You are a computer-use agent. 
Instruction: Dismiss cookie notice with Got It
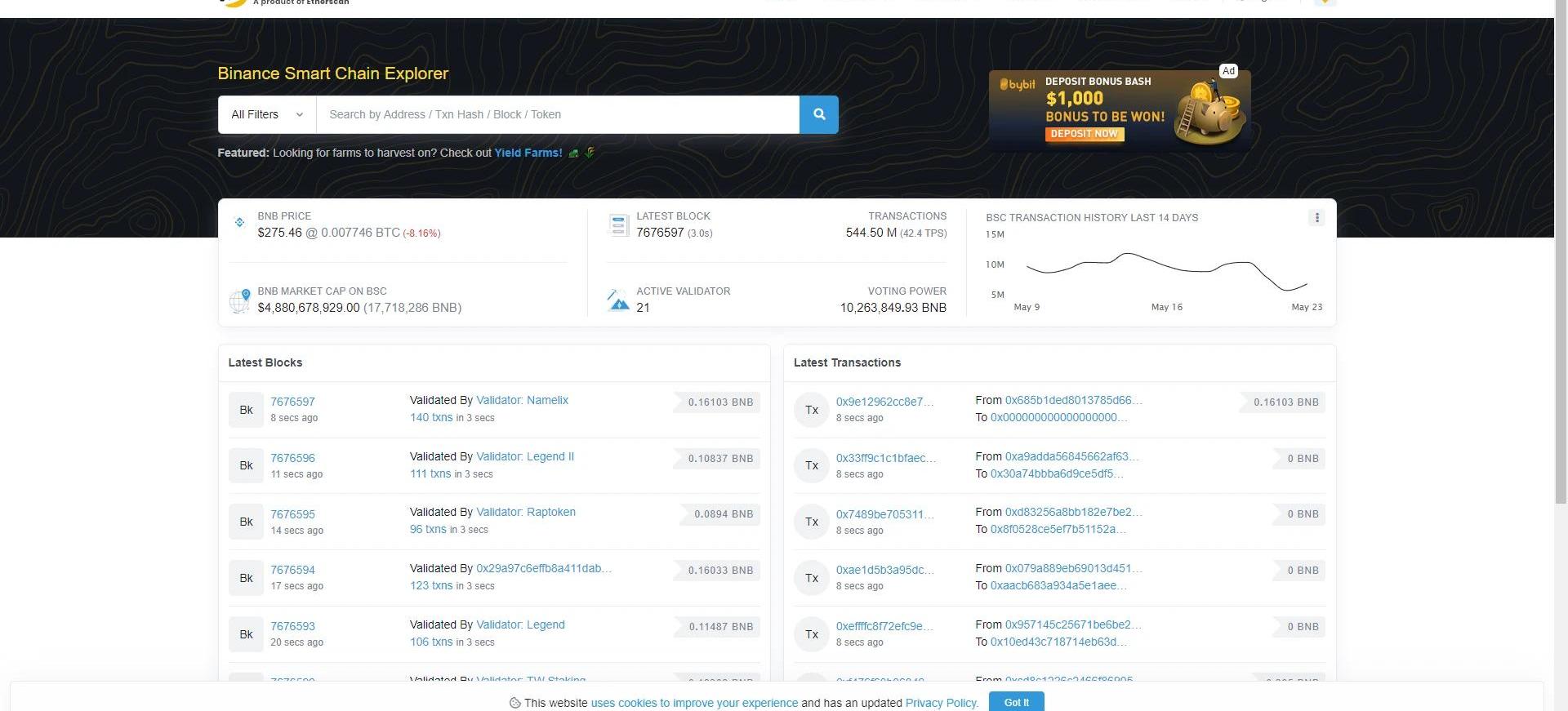1016,702
